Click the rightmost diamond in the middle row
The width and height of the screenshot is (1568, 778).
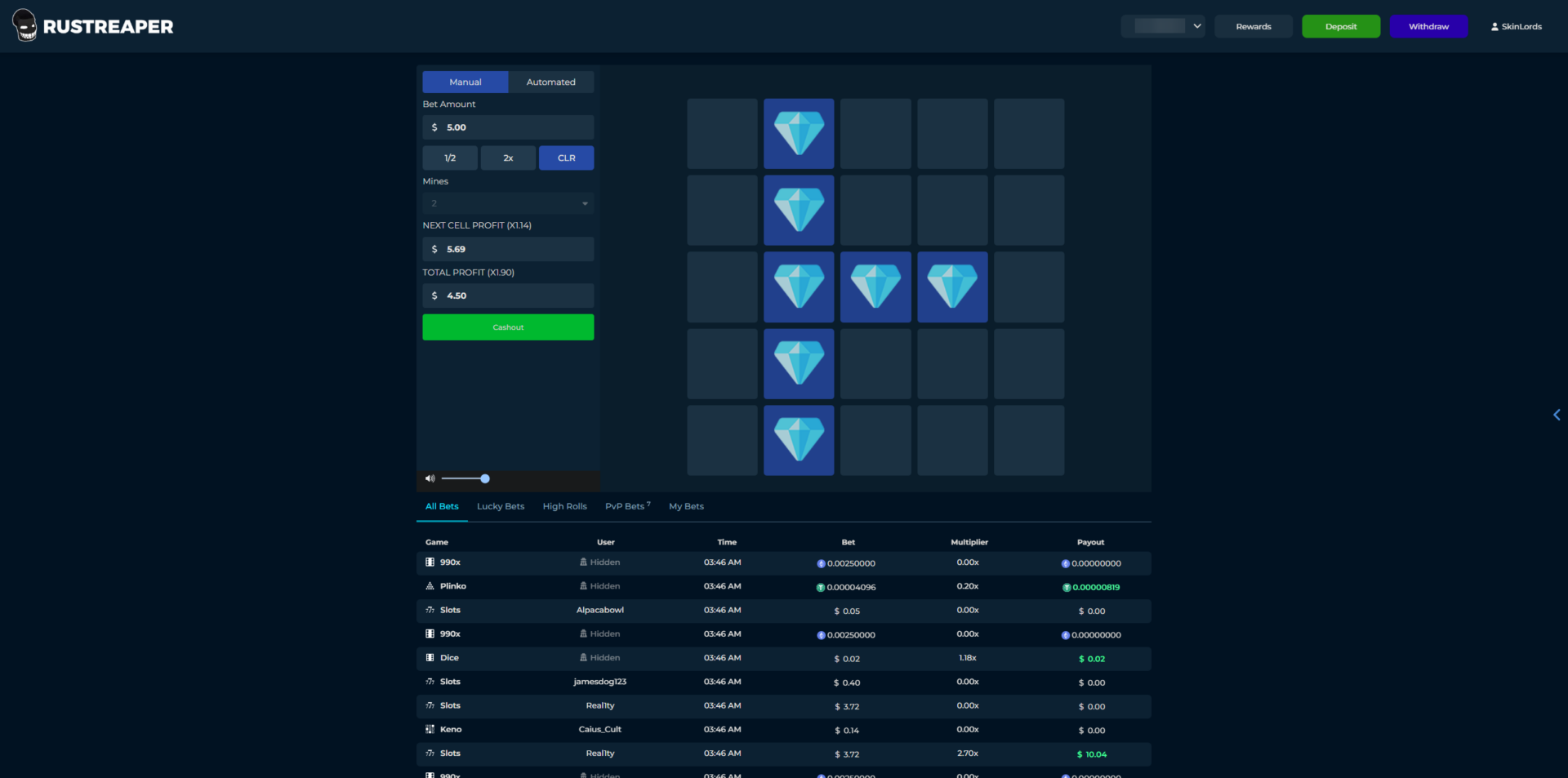coord(952,287)
